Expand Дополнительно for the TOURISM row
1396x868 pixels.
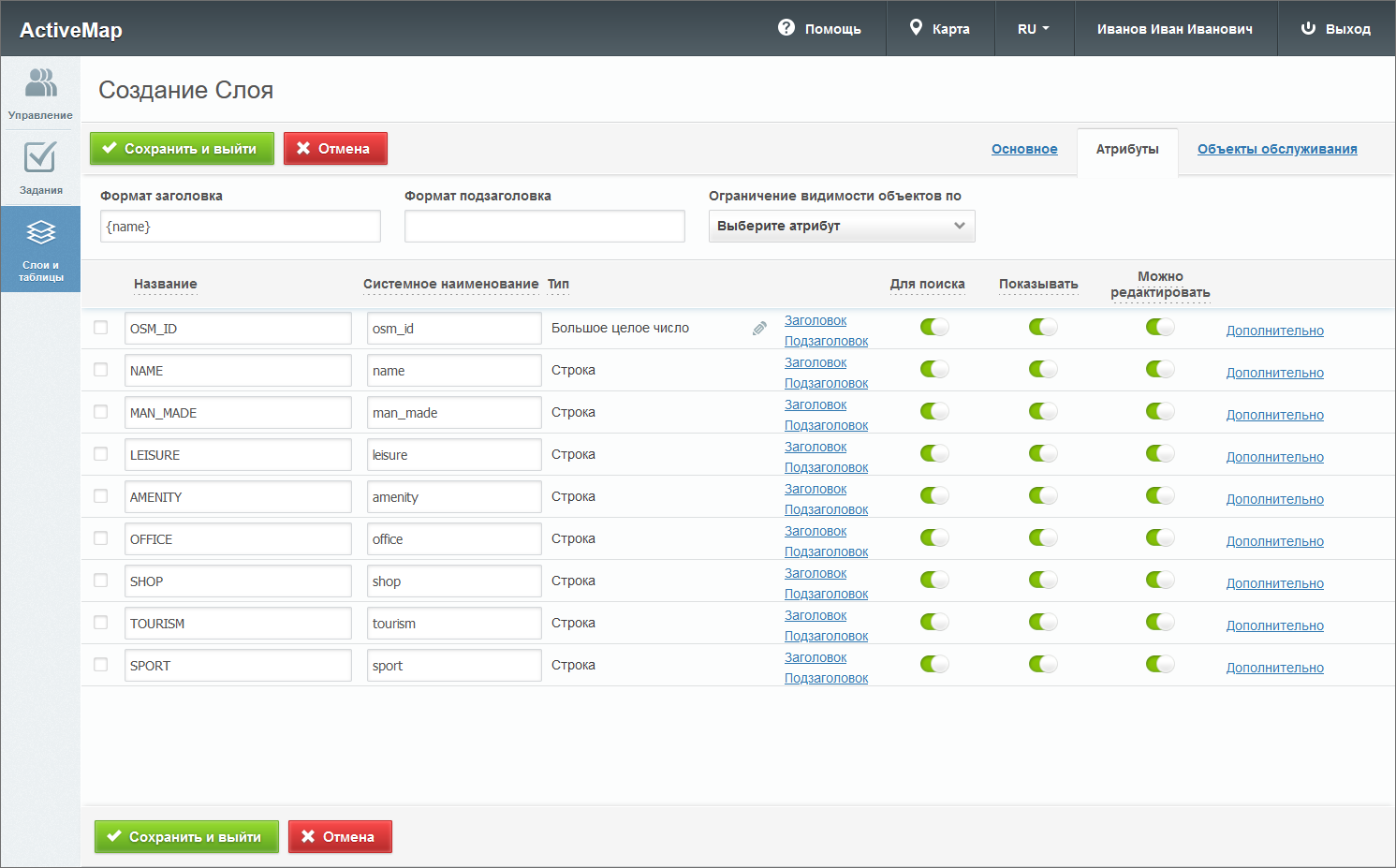1274,625
